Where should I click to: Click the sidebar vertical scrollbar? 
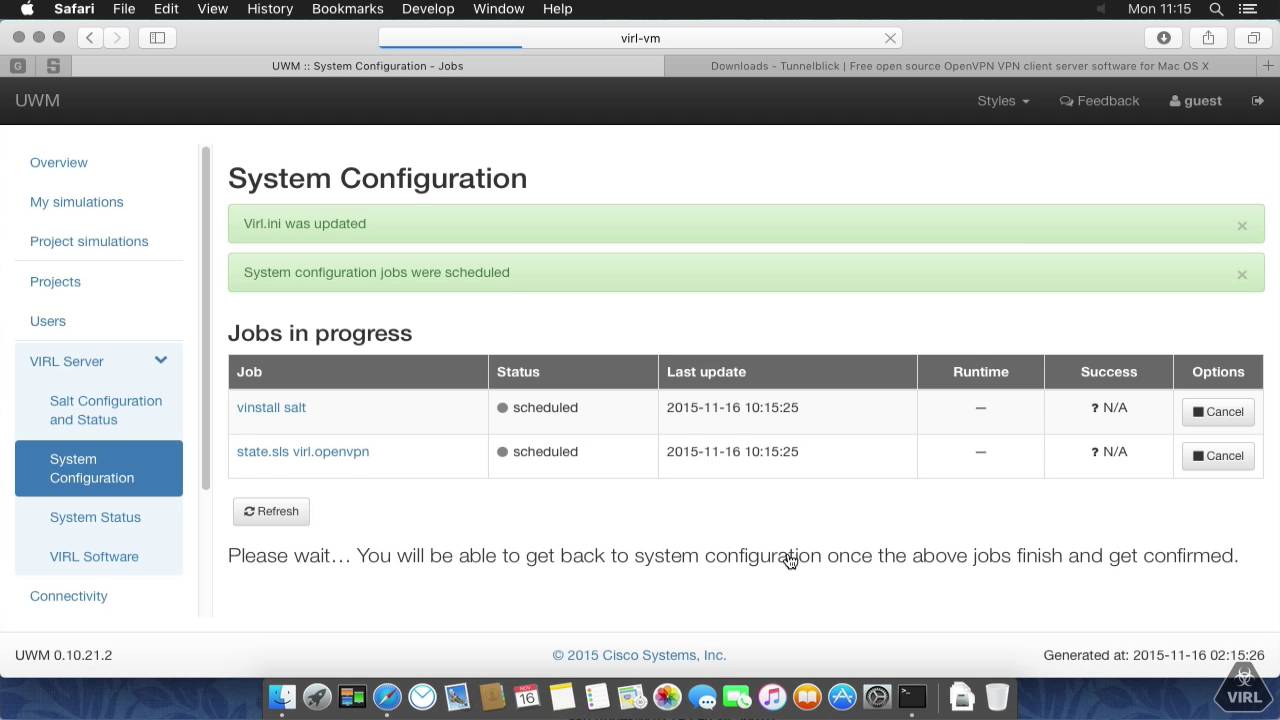206,318
